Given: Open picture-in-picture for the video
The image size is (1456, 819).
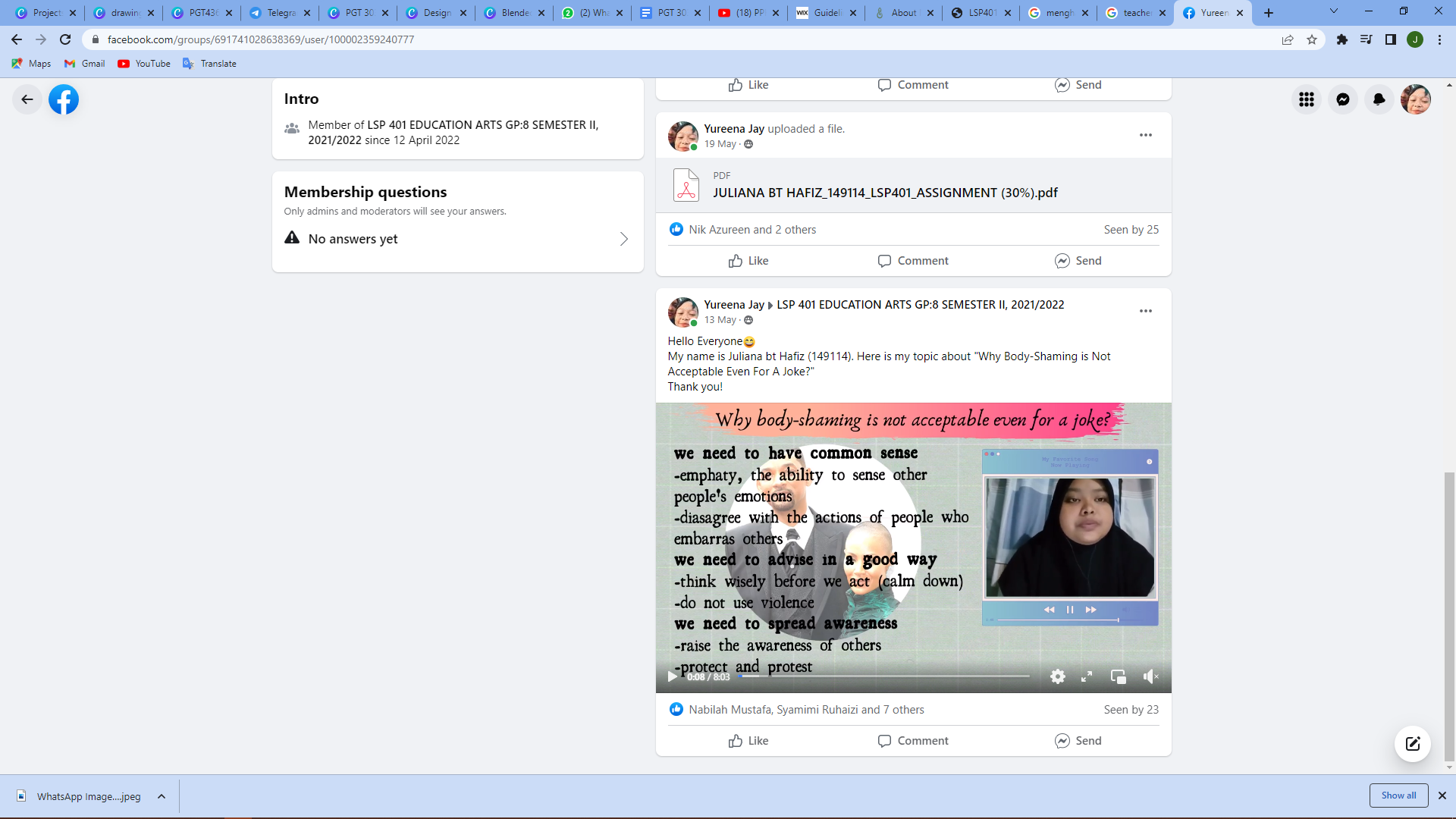Looking at the screenshot, I should click(x=1118, y=676).
